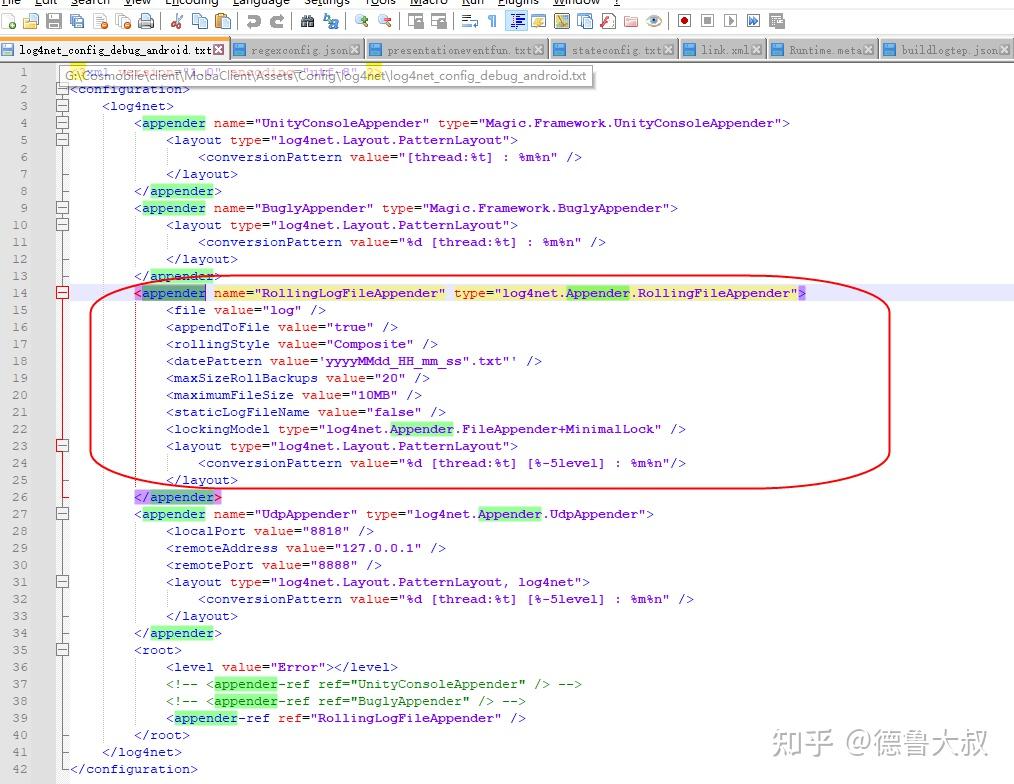Save the current recorded macro icon
Viewport: 1014px width, 784px height.
click(777, 21)
